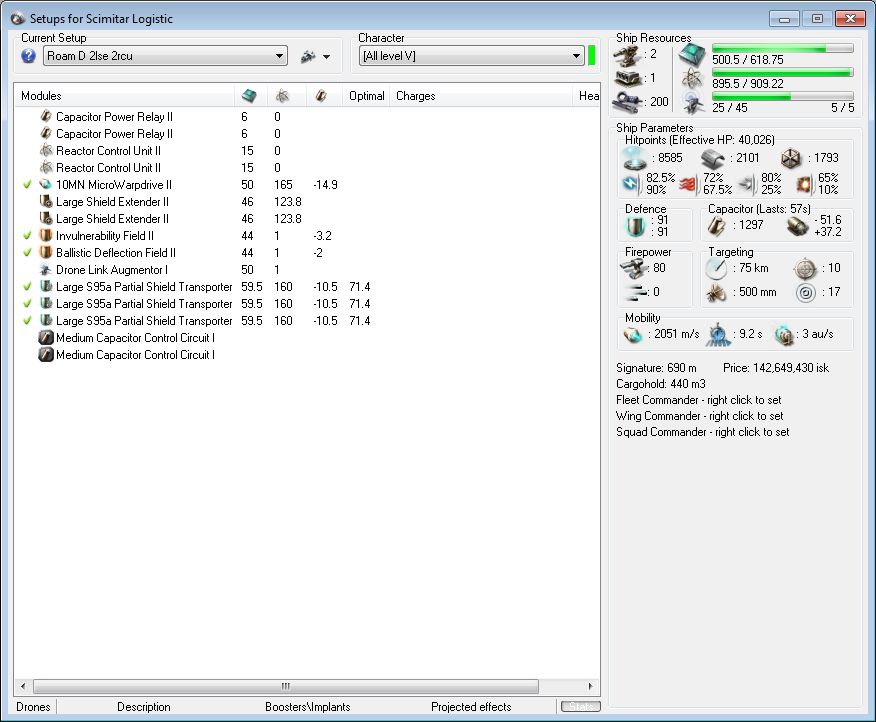This screenshot has height=722, width=876.
Task: Click the calibration icon showing 200
Action: coord(627,102)
